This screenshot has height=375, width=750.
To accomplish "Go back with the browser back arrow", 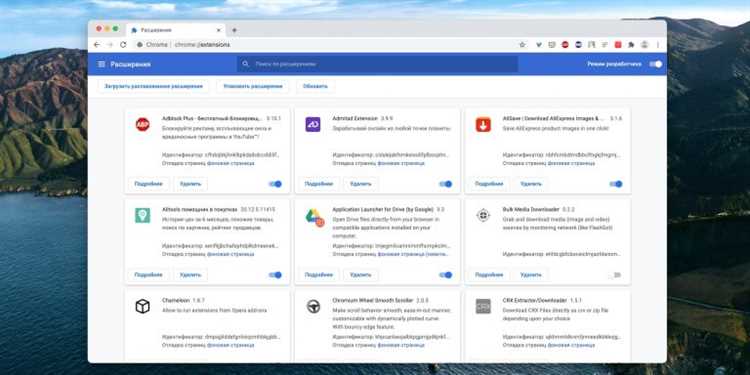I will tap(97, 44).
